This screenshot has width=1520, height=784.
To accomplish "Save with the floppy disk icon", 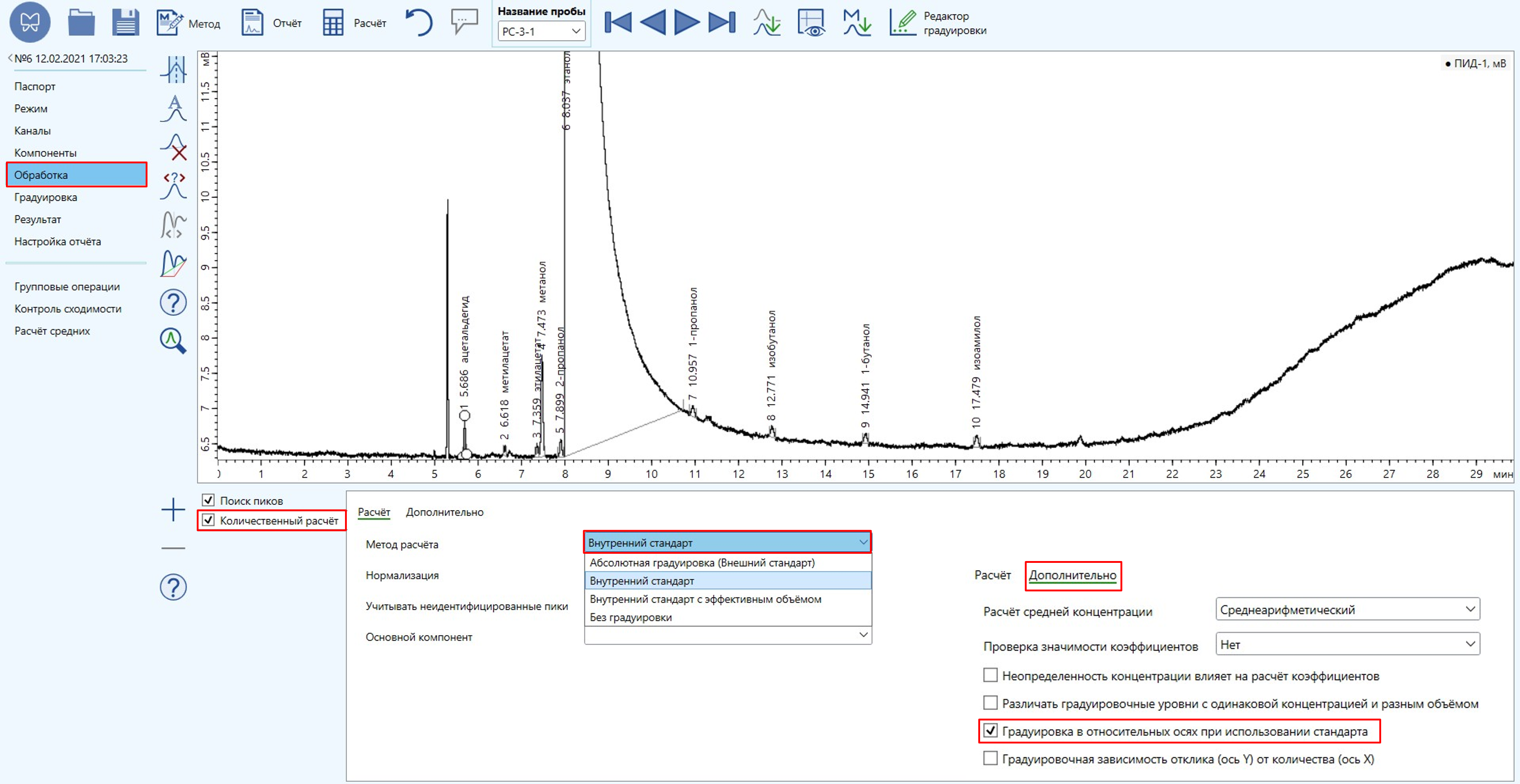I will click(126, 22).
